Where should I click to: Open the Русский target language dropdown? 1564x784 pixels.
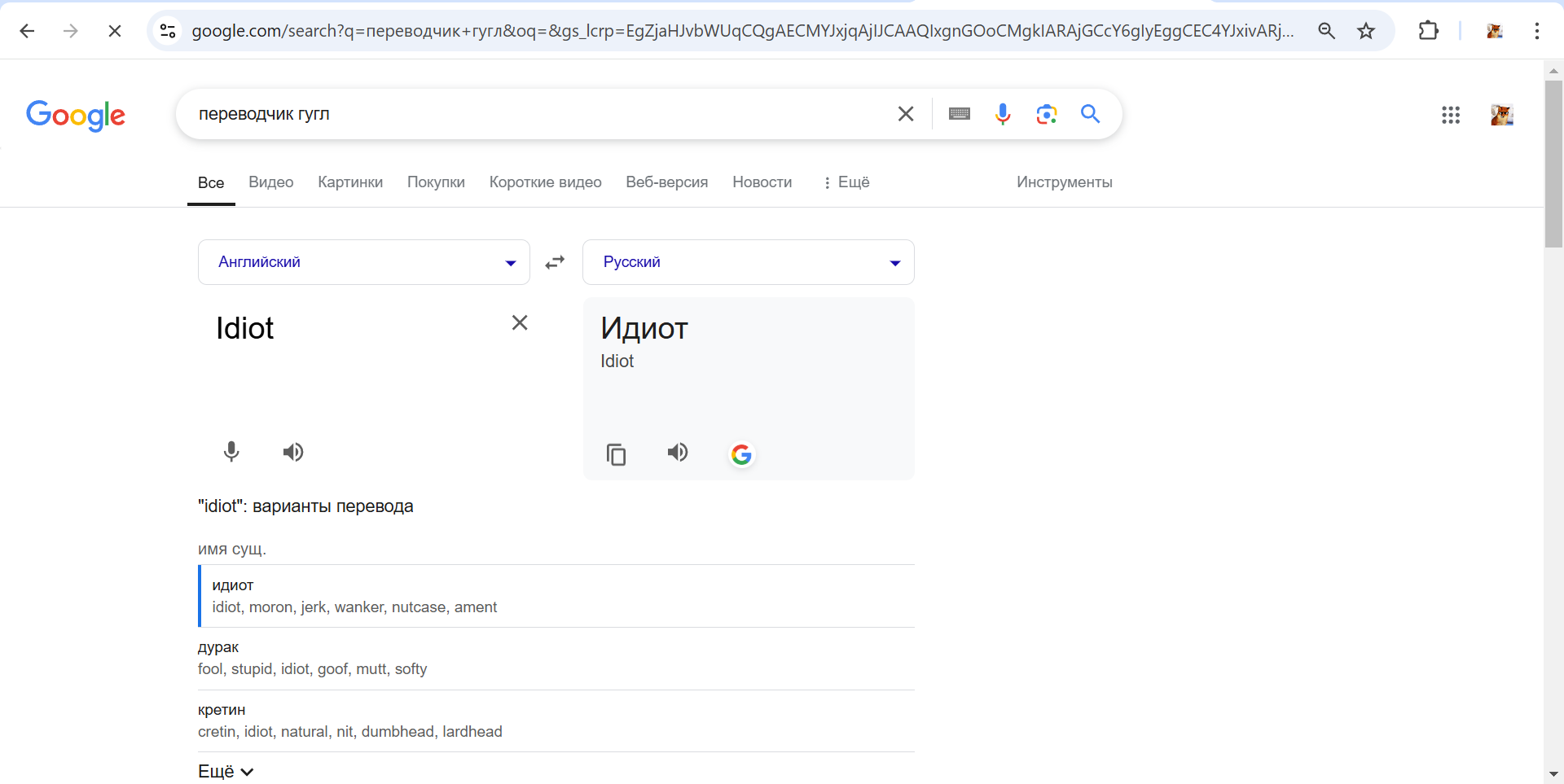(x=748, y=262)
